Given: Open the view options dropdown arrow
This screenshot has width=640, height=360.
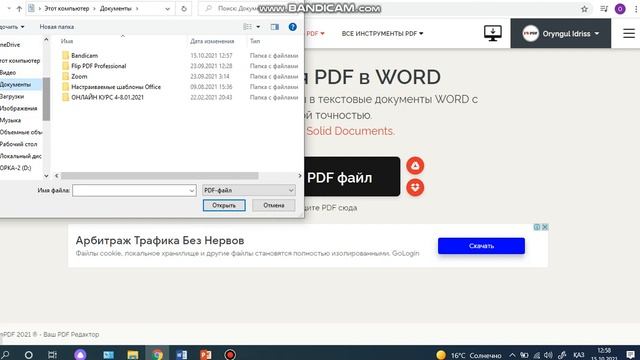Looking at the screenshot, I should (258, 27).
